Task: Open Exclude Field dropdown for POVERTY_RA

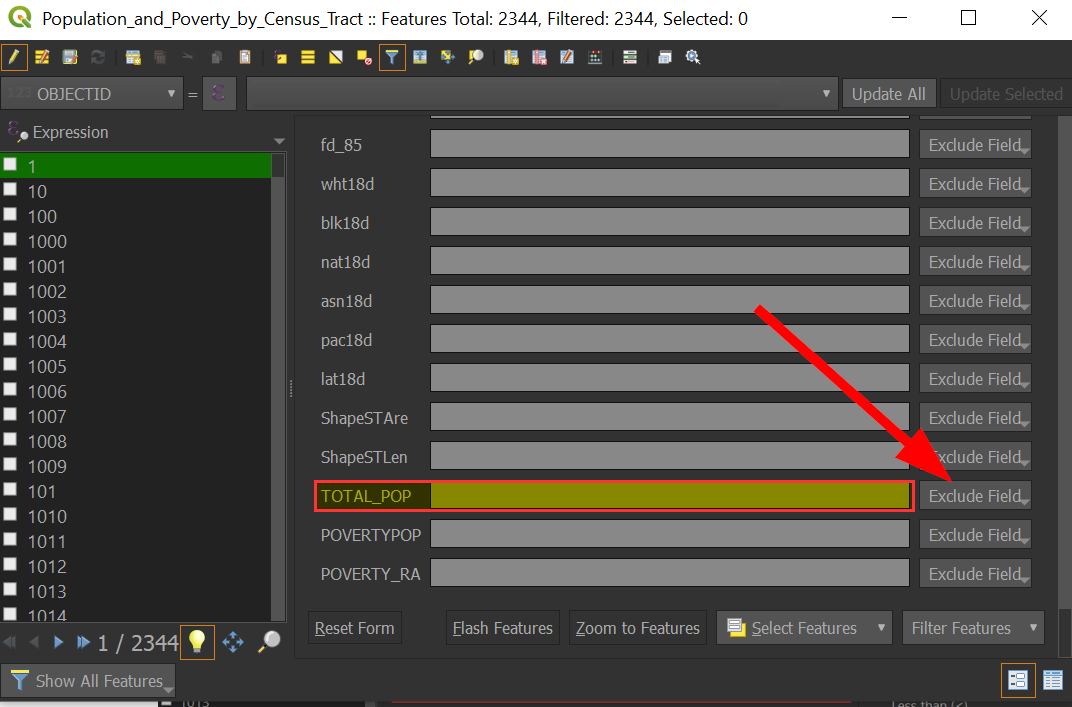Action: point(975,574)
